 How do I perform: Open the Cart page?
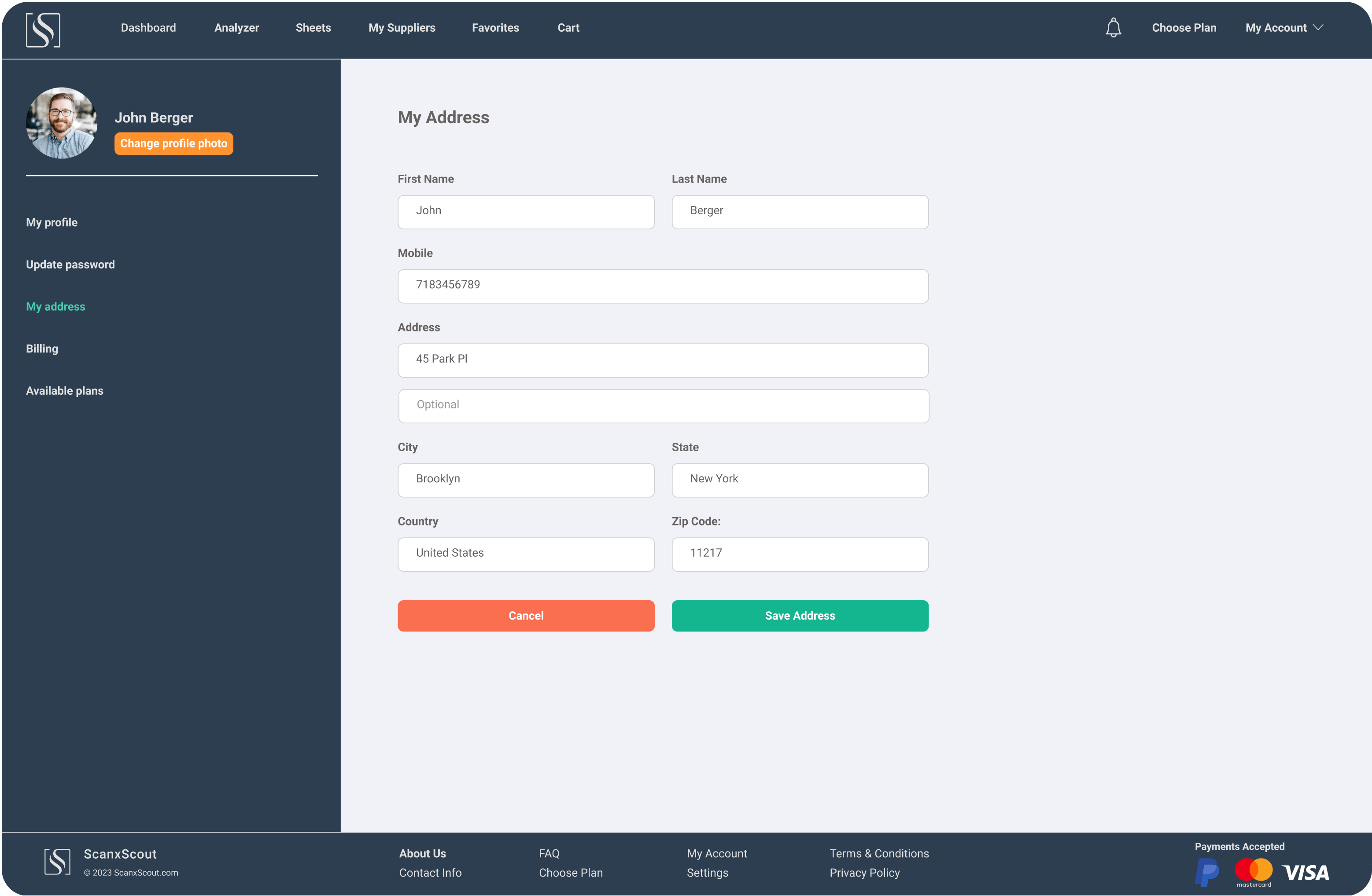(568, 28)
